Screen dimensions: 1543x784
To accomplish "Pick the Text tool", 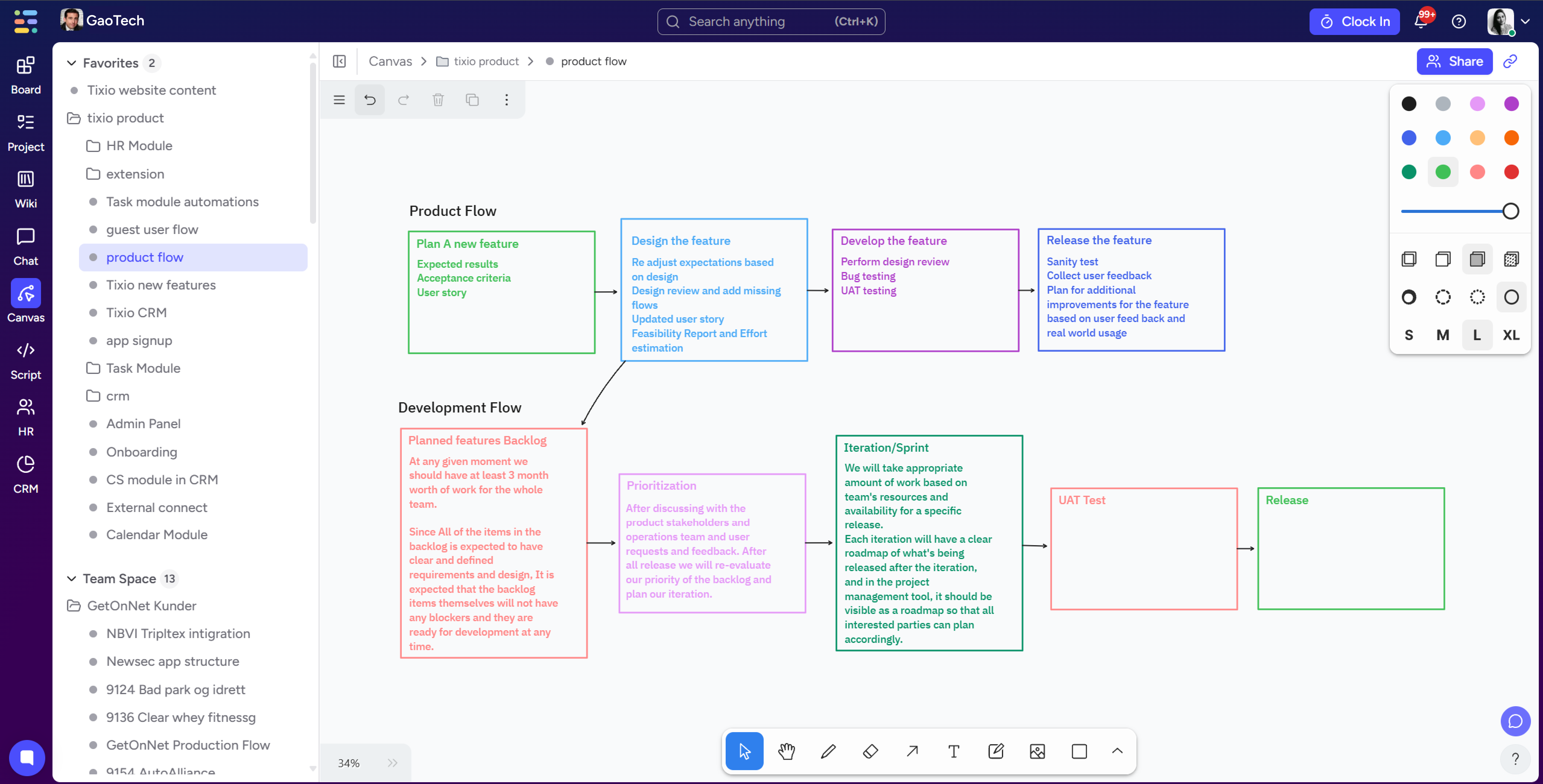I will (x=954, y=751).
